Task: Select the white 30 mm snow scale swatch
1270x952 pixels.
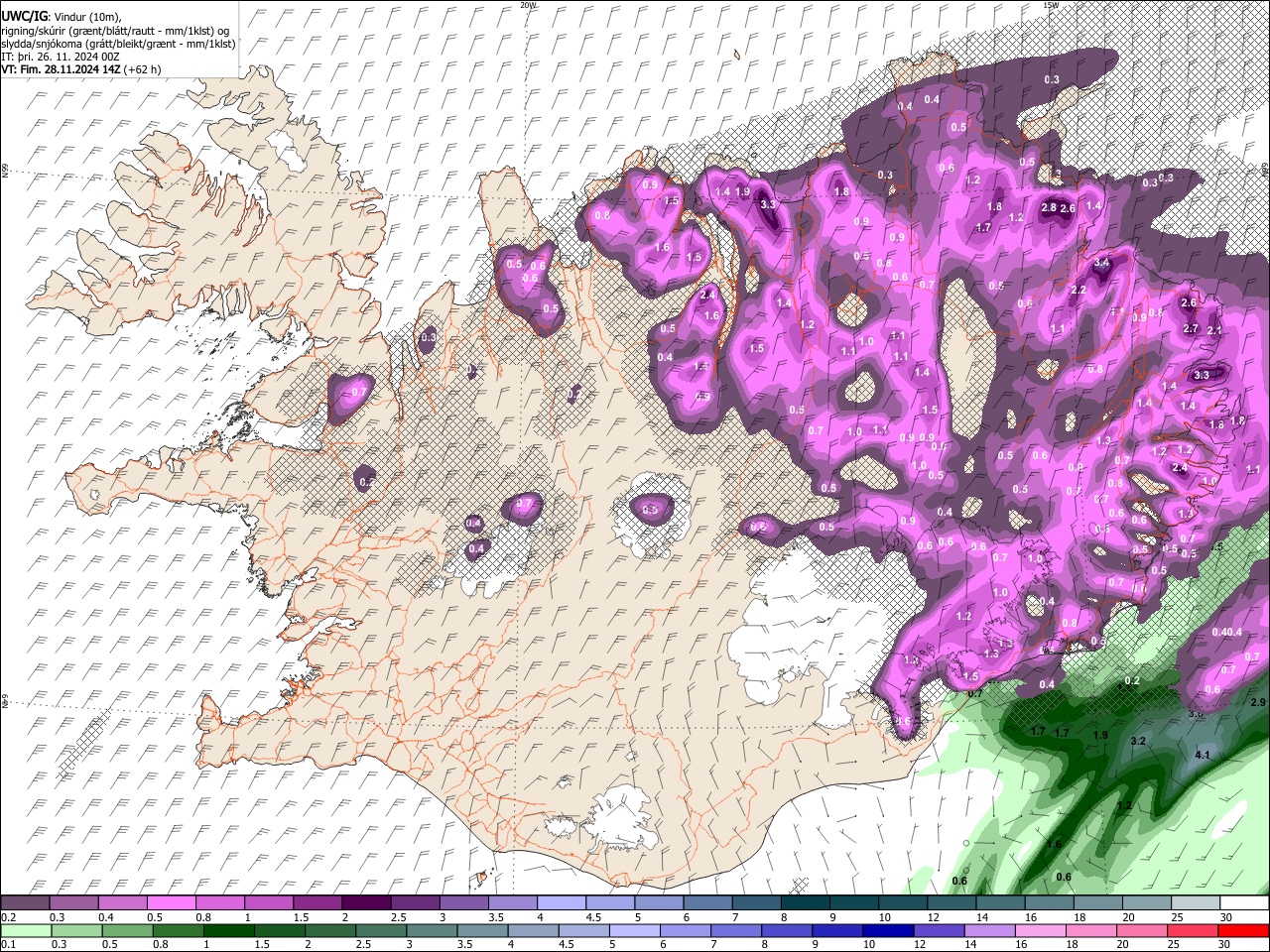Action: click(1244, 903)
